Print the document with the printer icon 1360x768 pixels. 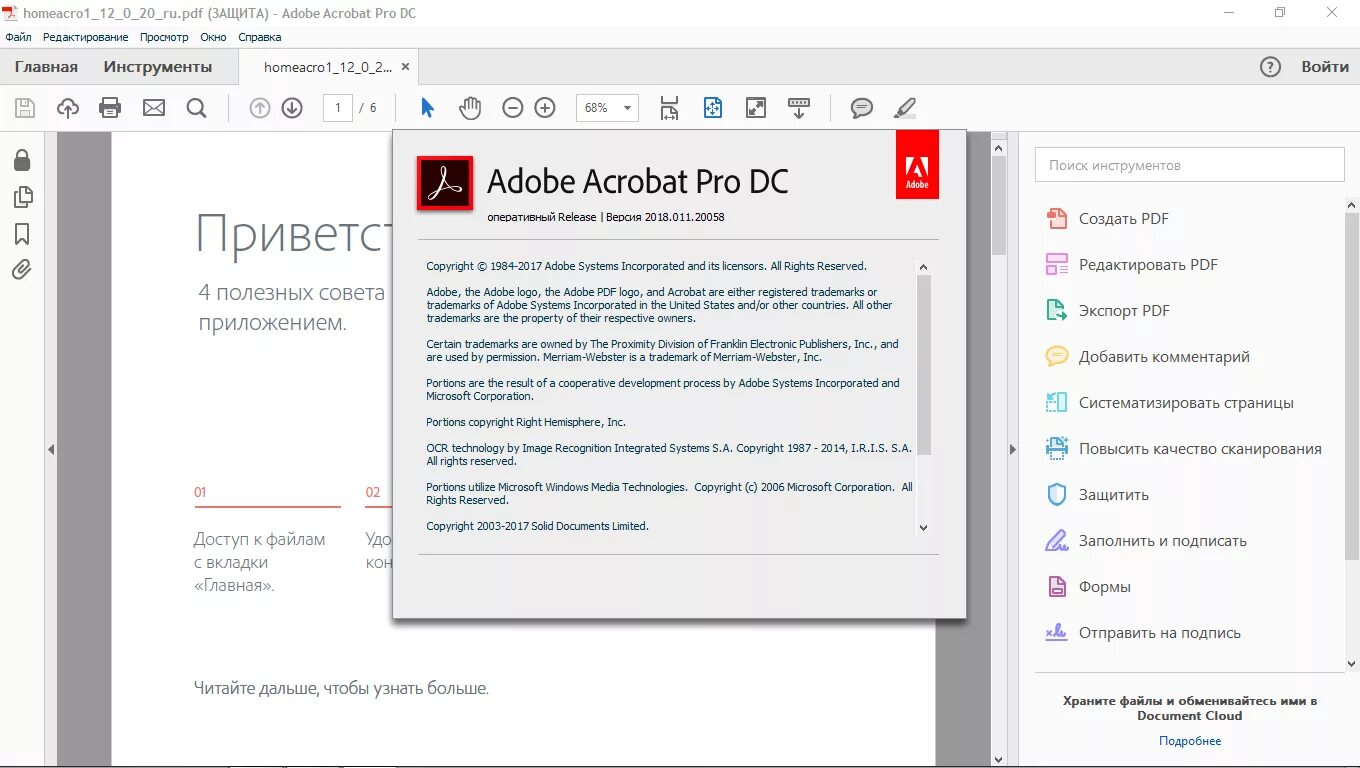click(x=110, y=108)
